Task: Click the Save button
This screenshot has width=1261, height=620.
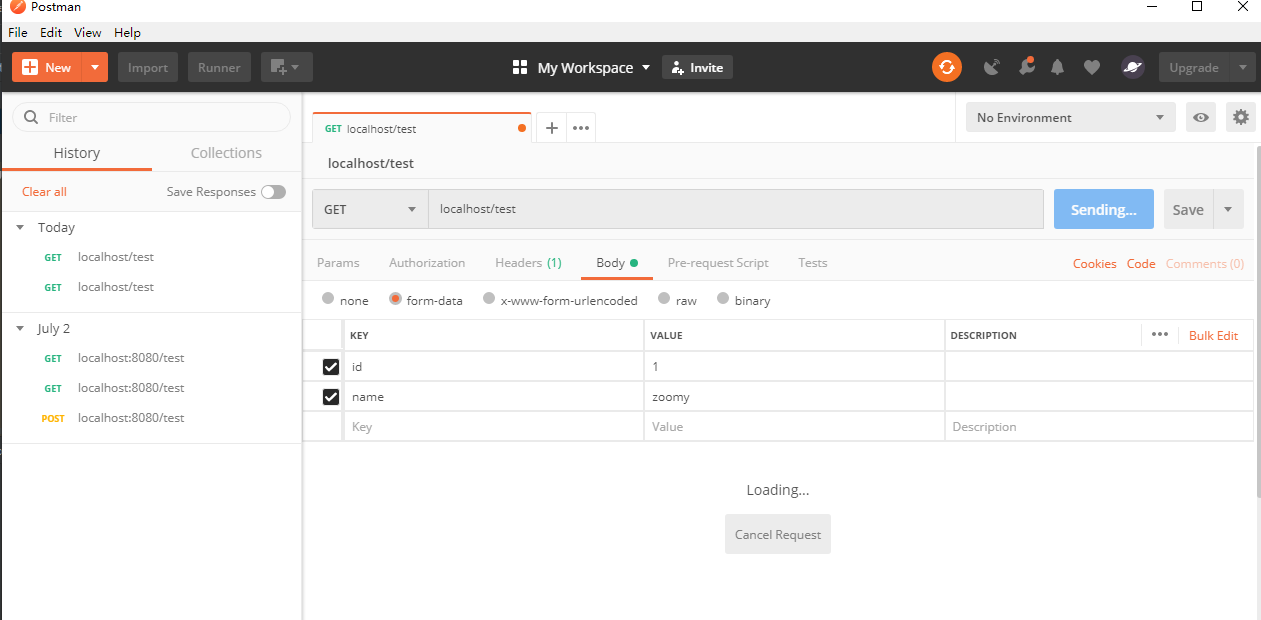Action: click(1188, 209)
